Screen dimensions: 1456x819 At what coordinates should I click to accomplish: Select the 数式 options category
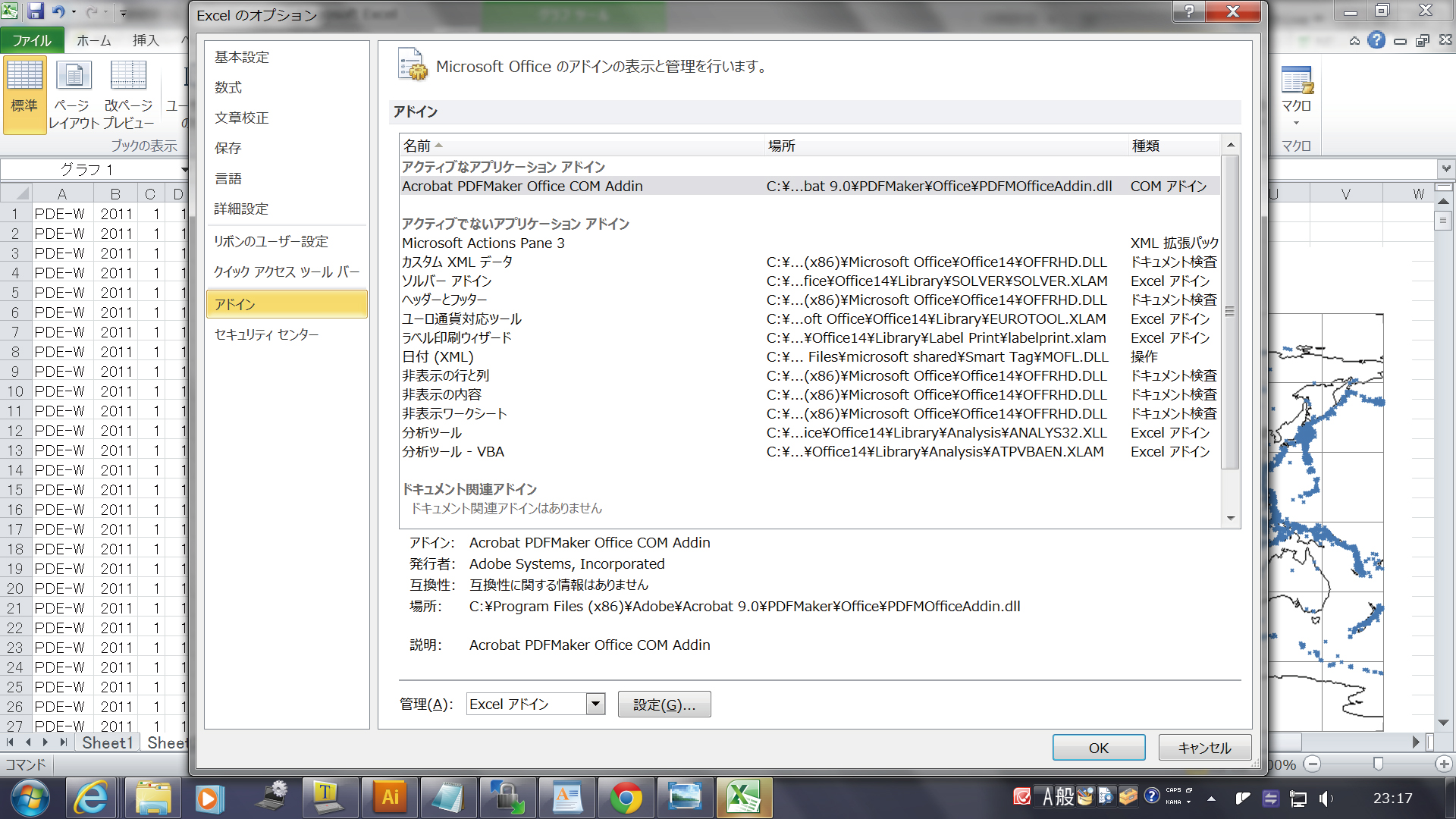(x=228, y=87)
